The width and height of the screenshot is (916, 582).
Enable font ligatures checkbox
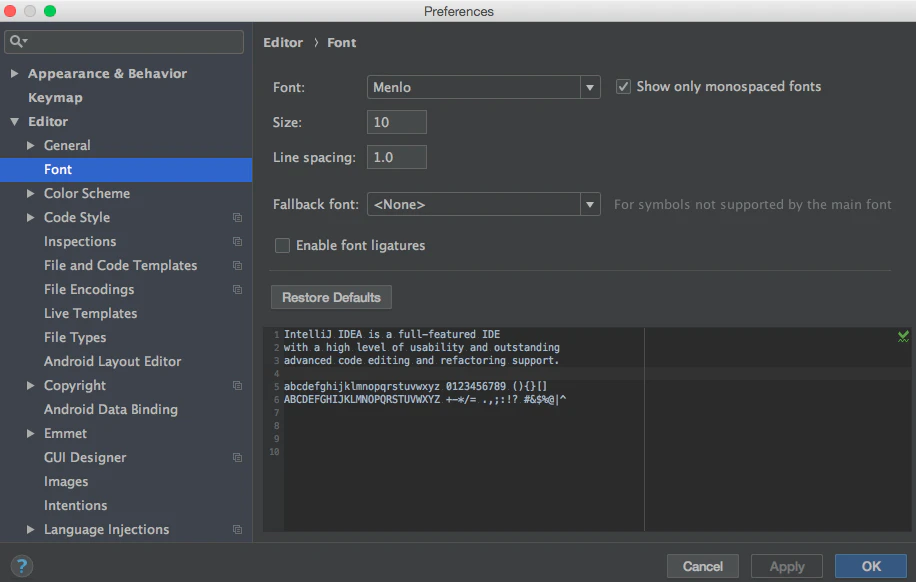point(282,245)
